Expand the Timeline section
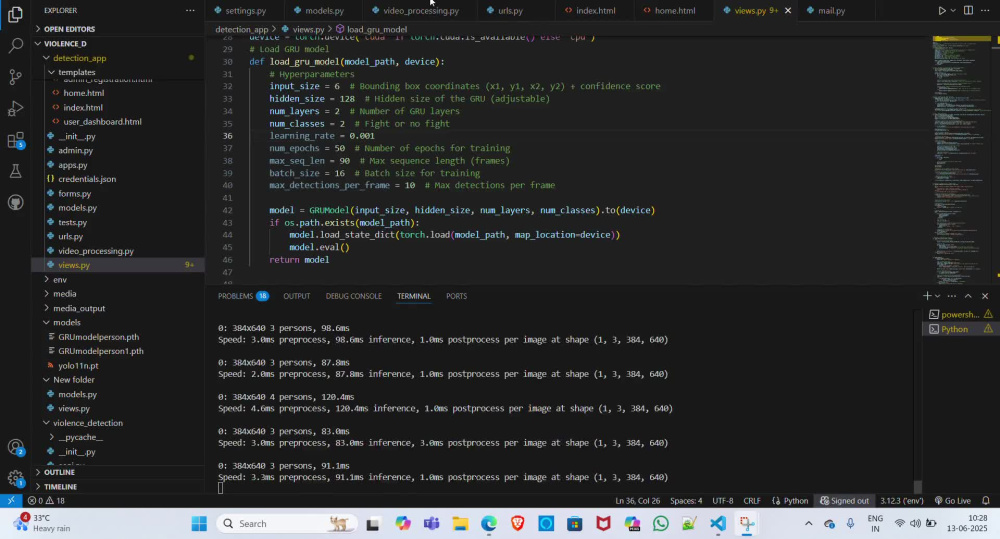Image resolution: width=1000 pixels, height=539 pixels. pos(61,486)
